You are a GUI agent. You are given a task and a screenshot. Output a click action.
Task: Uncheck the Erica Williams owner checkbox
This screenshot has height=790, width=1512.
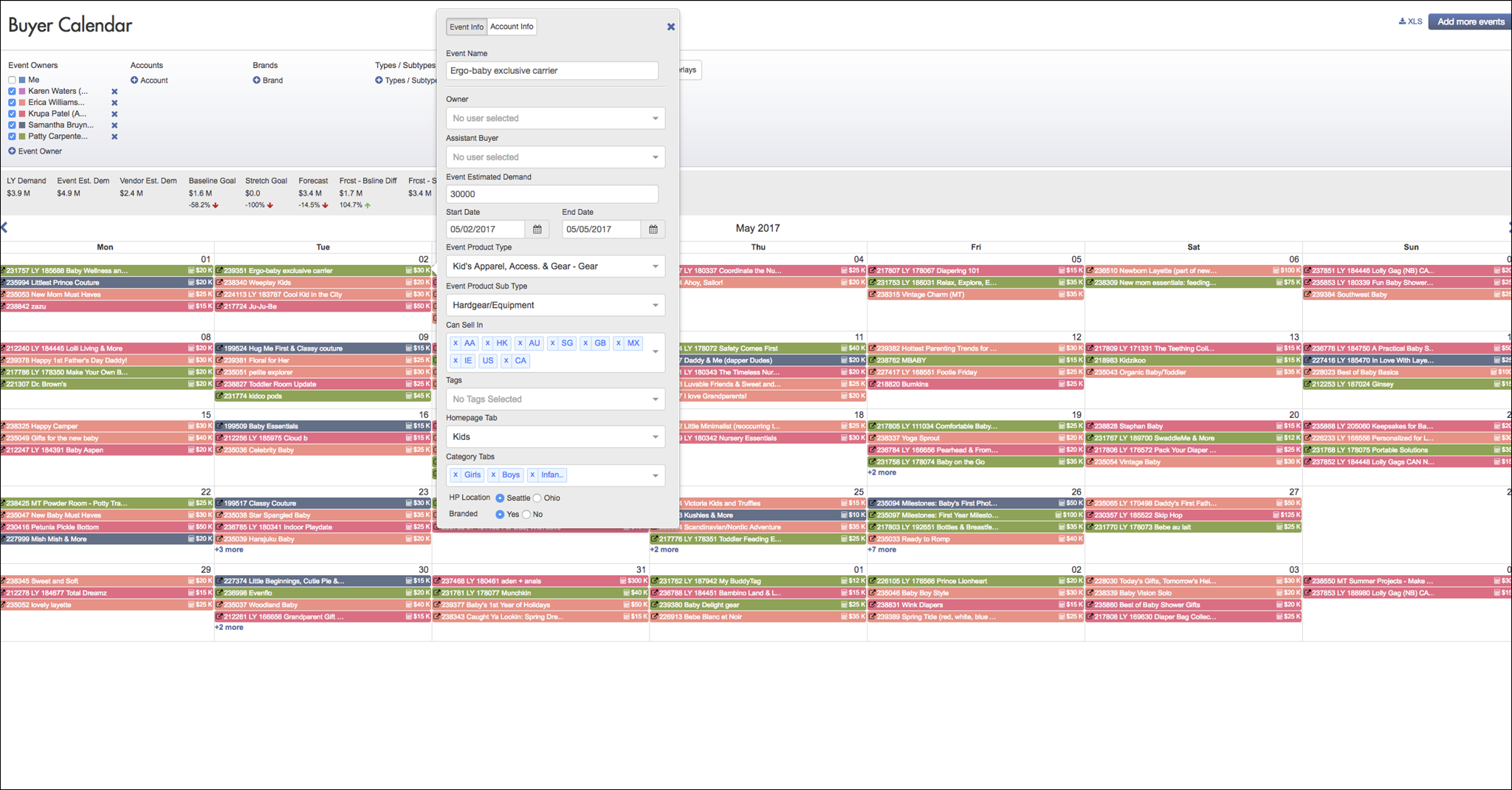[12, 103]
